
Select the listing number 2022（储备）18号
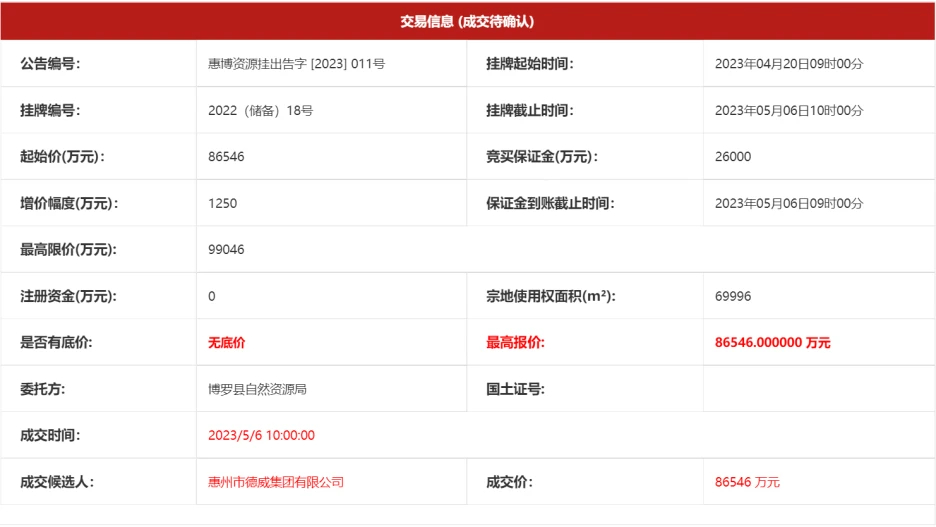pyautogui.click(x=260, y=111)
